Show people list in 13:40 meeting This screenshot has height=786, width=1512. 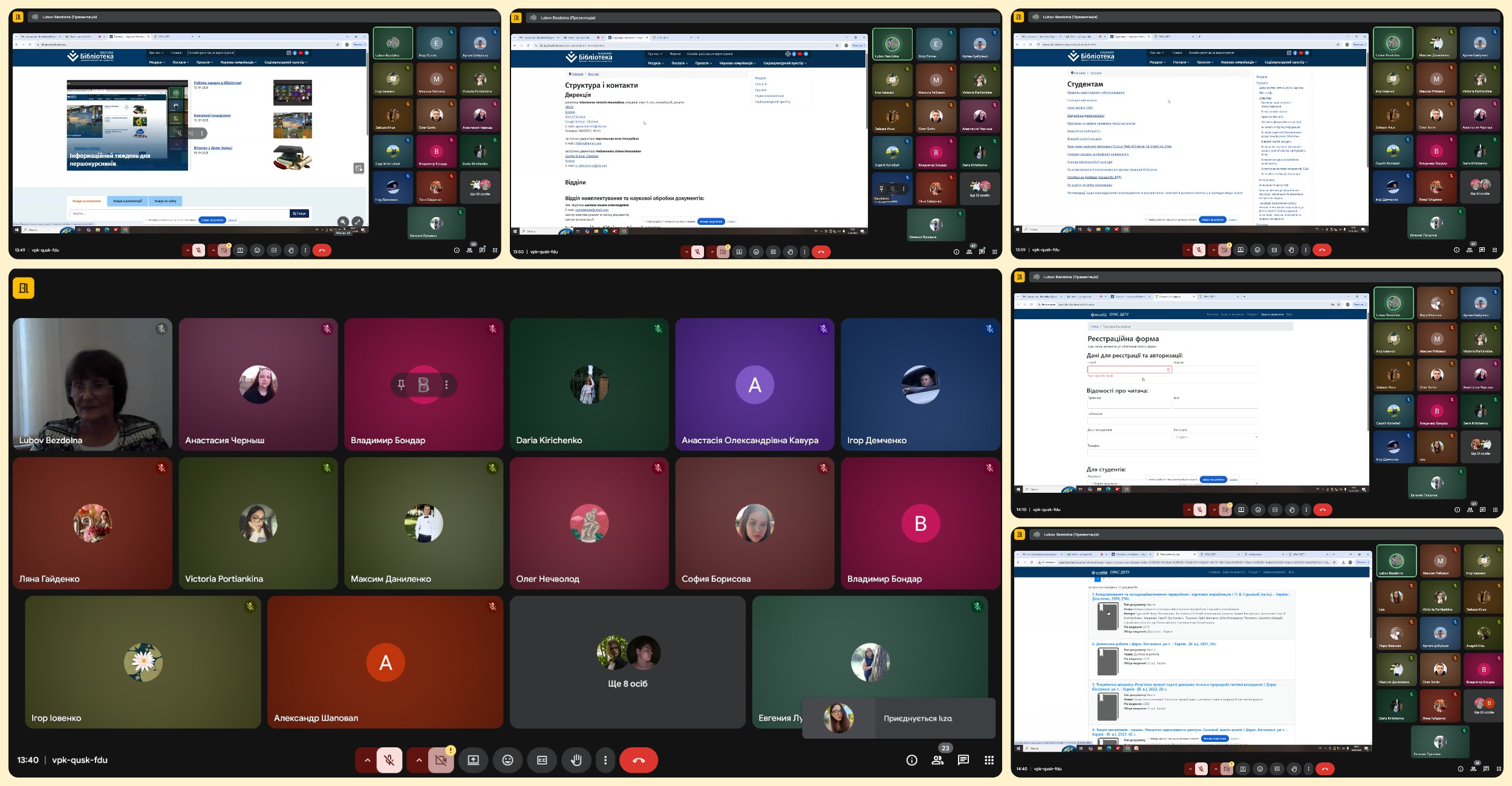(x=937, y=760)
